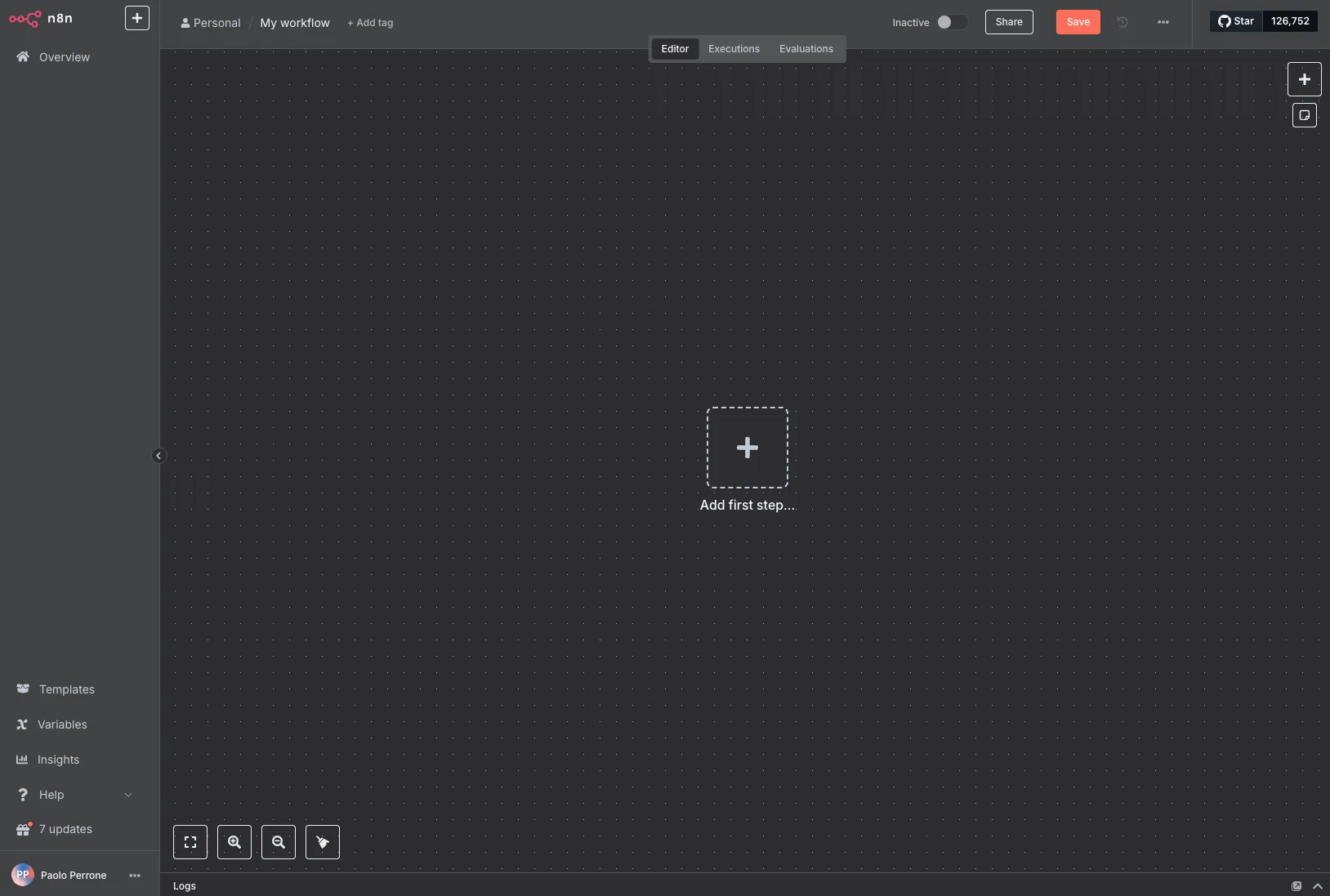The width and height of the screenshot is (1330, 896).
Task: Switch to the Editor tab
Action: tap(675, 49)
